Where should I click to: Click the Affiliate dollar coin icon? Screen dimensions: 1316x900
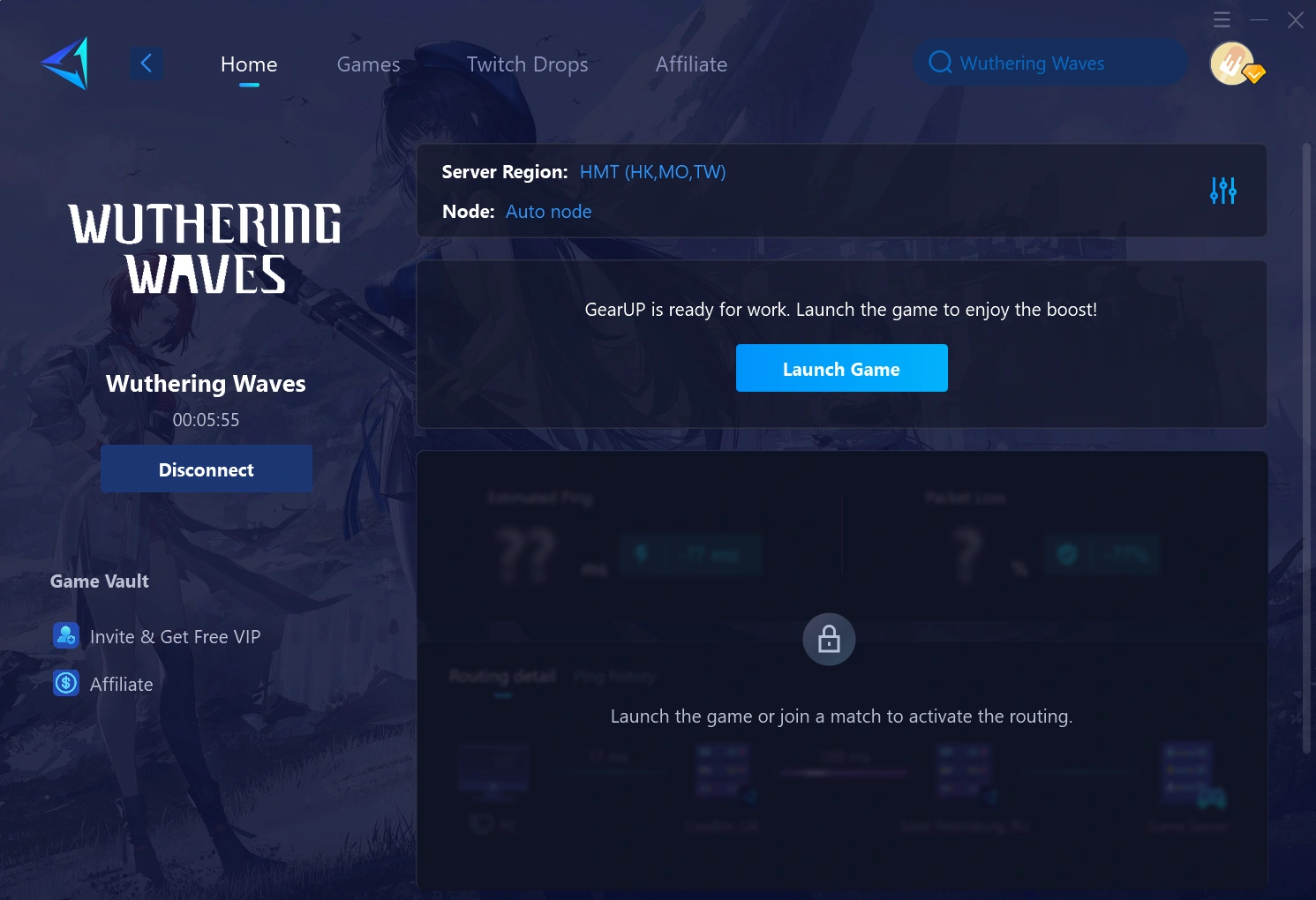click(65, 682)
